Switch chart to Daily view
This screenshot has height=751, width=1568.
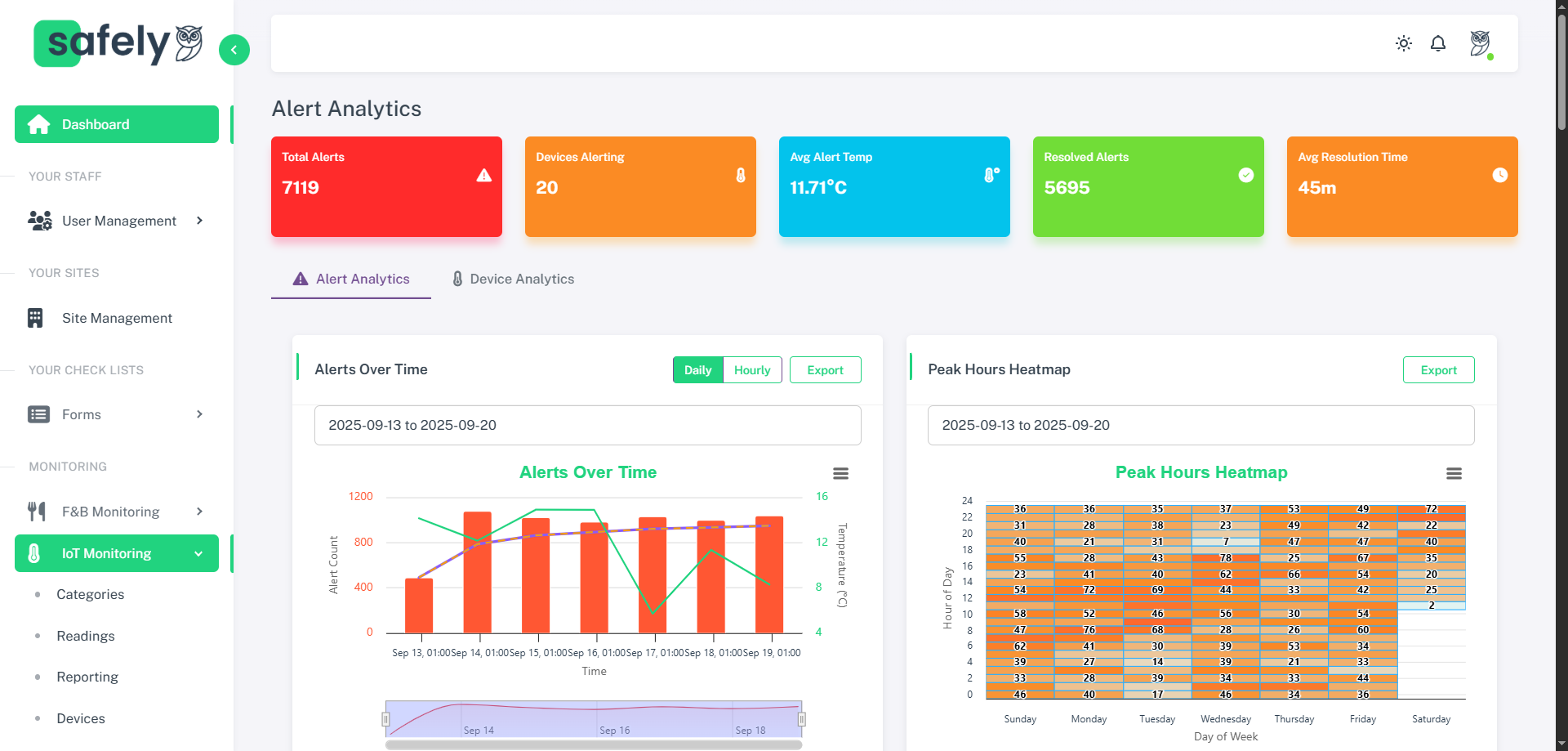coord(697,370)
